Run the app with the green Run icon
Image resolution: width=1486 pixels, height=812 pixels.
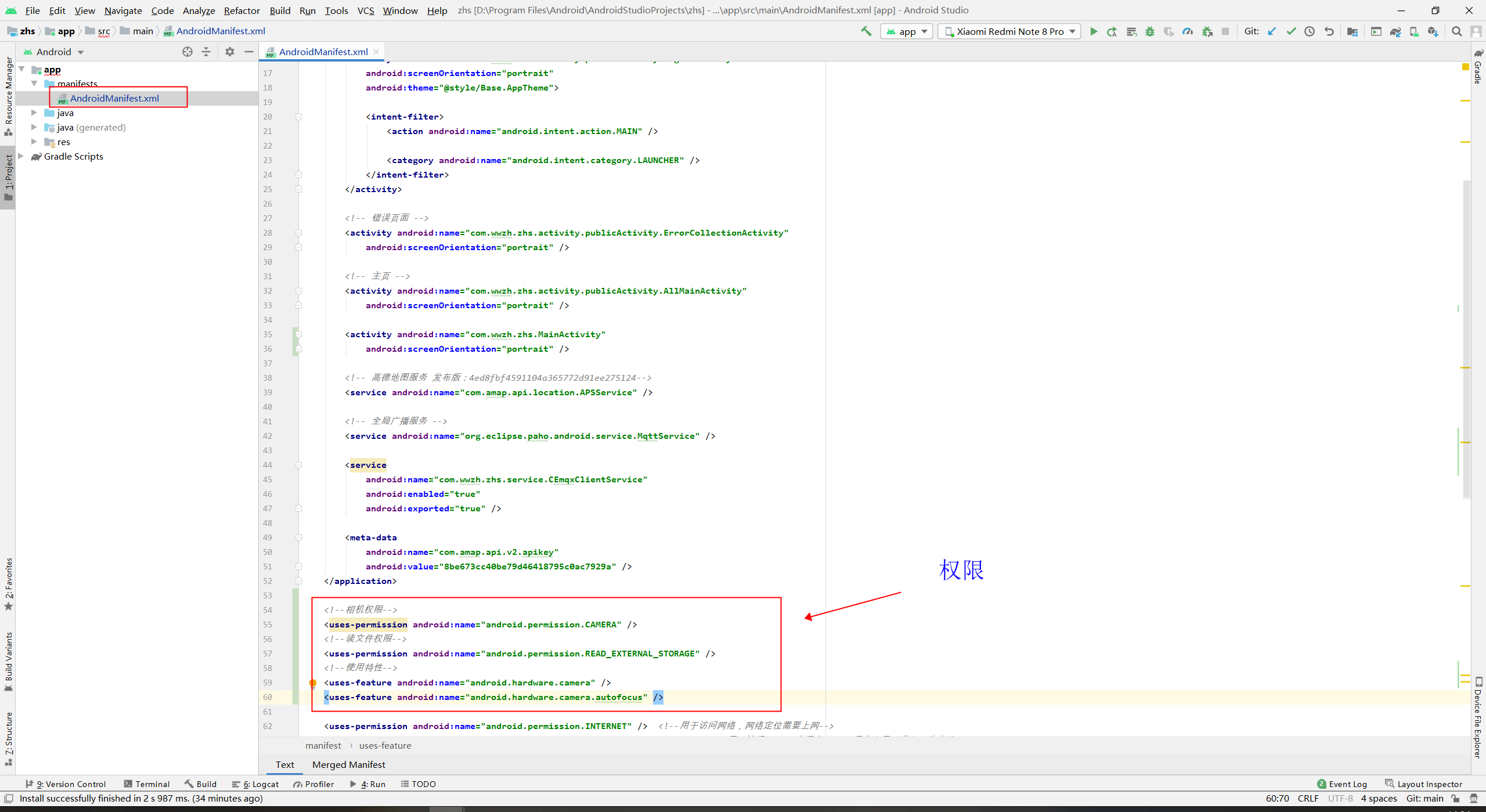1094,31
